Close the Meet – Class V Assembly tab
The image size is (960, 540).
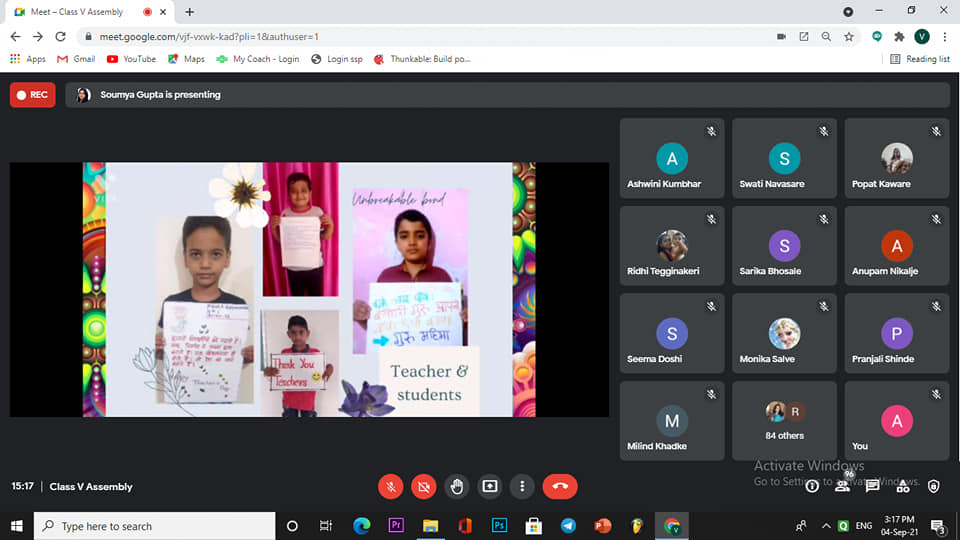coord(163,12)
